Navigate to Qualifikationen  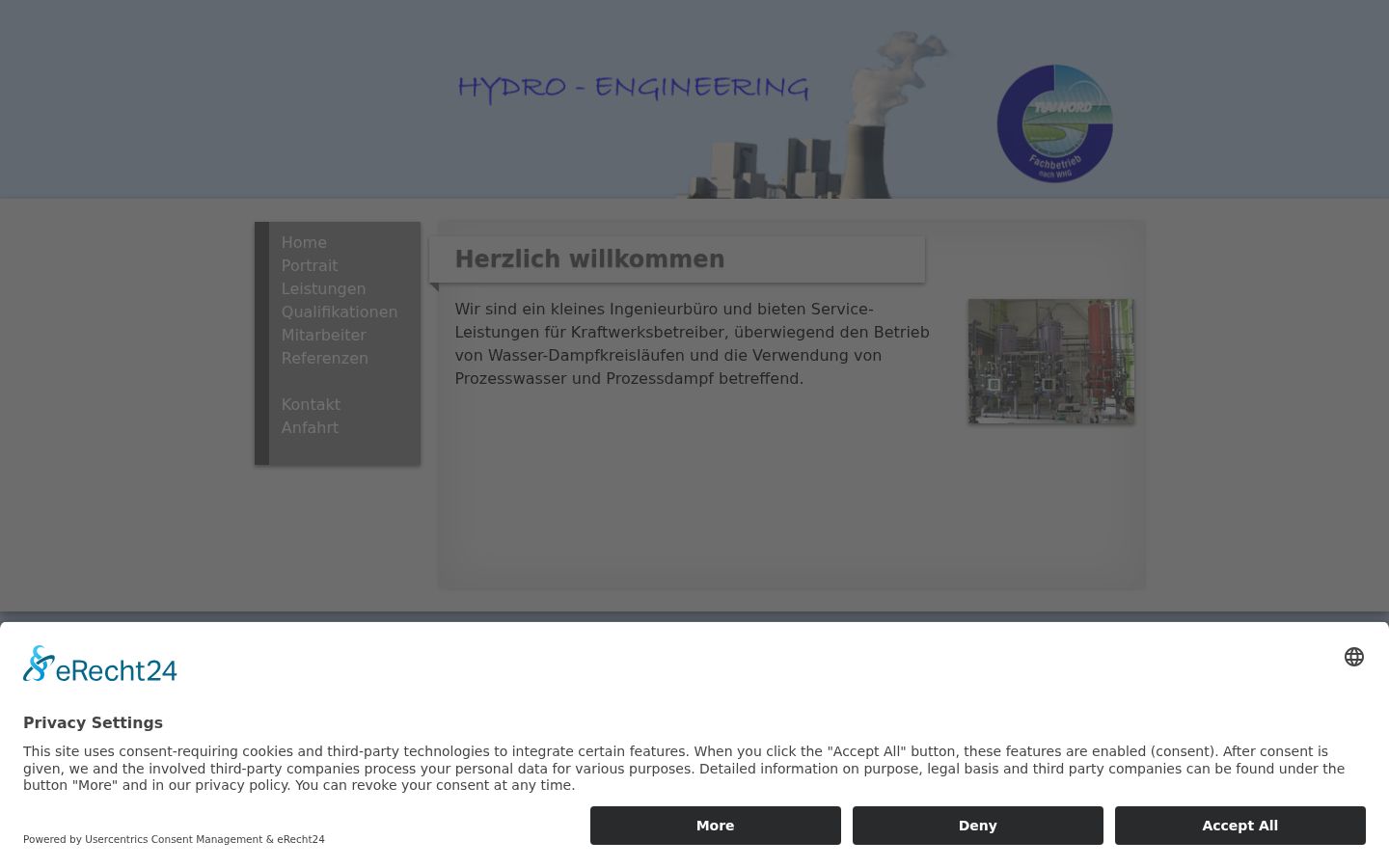click(340, 312)
